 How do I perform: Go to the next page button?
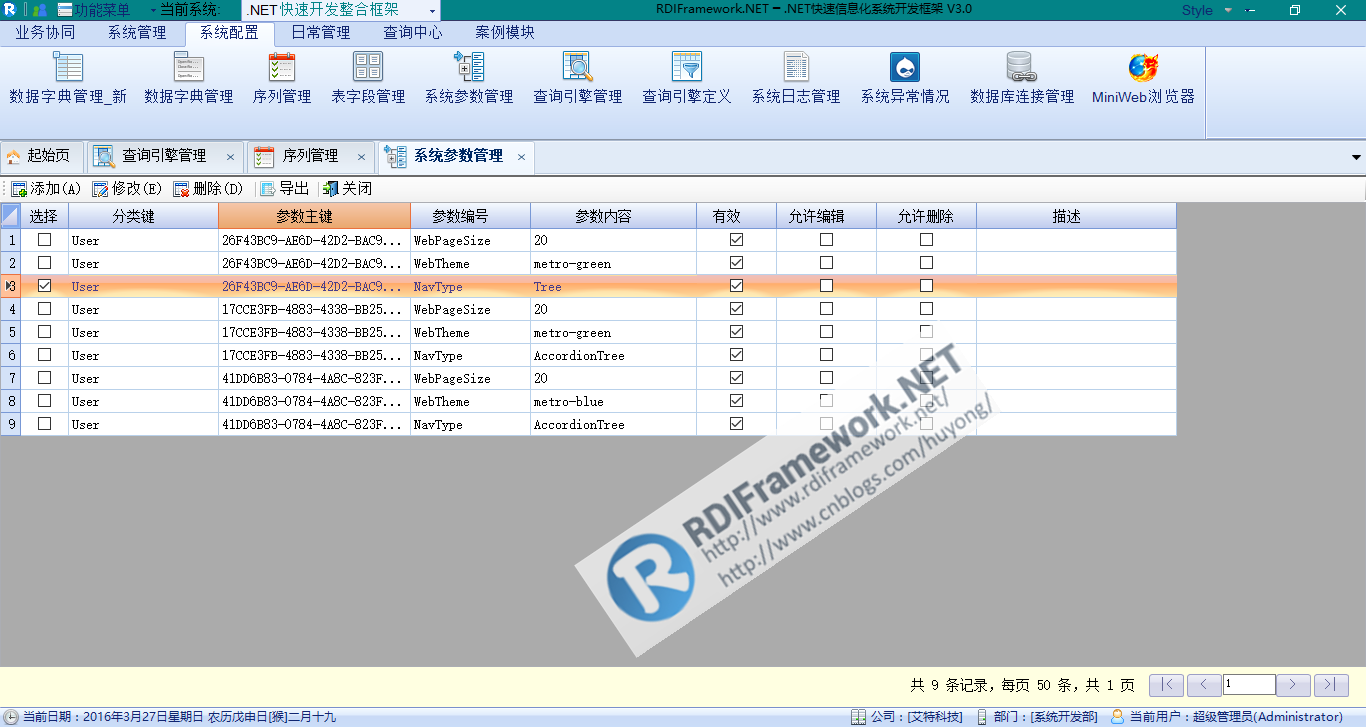tap(1294, 685)
